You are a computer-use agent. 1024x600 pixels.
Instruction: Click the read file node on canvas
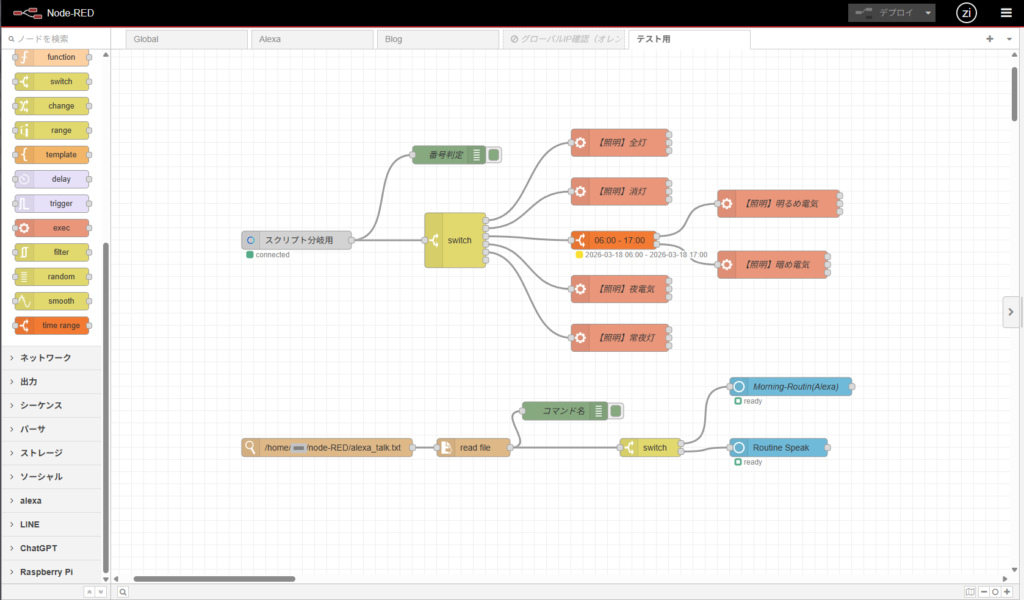pos(474,448)
